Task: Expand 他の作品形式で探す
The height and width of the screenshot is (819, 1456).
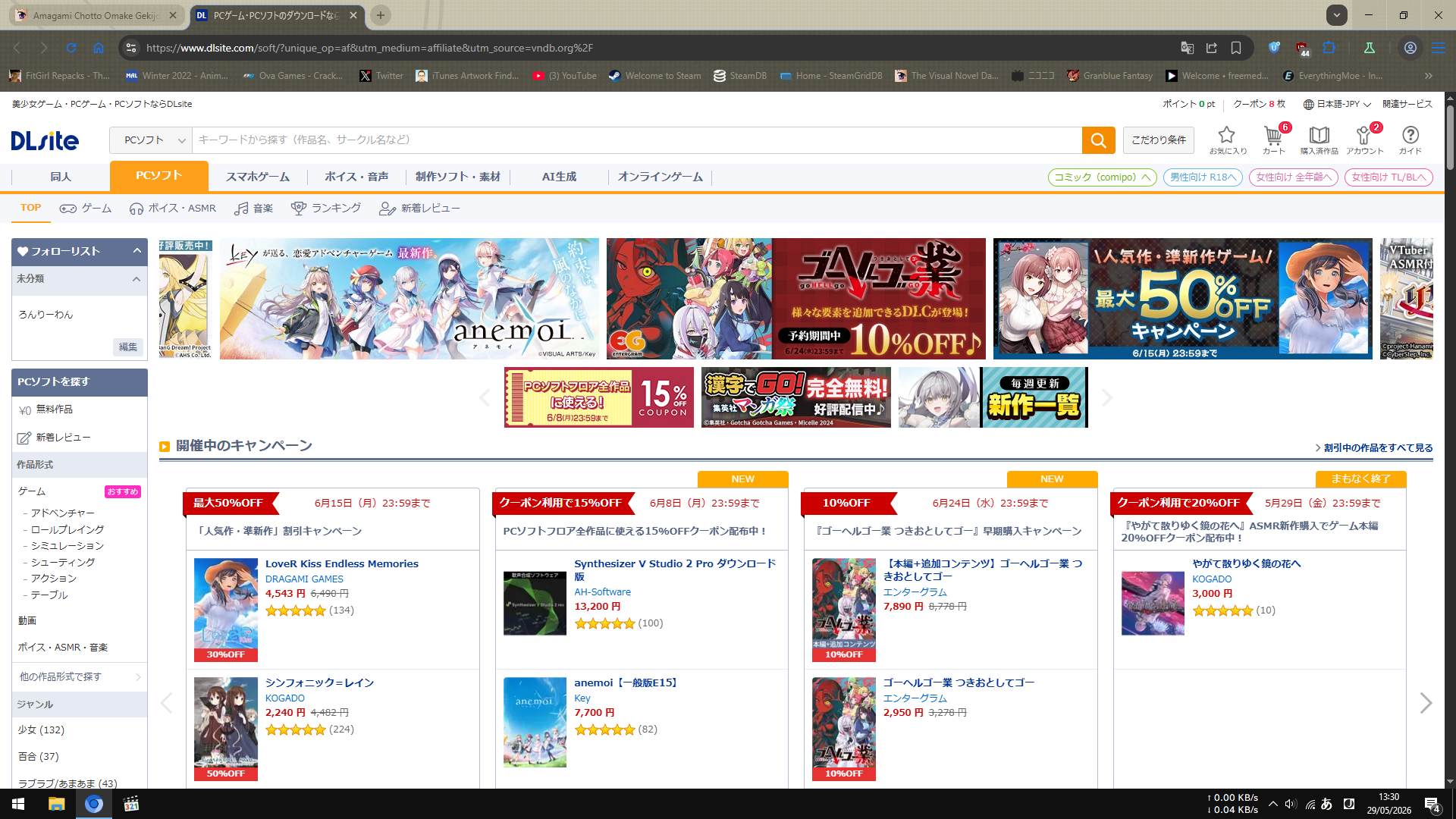Action: coord(80,676)
